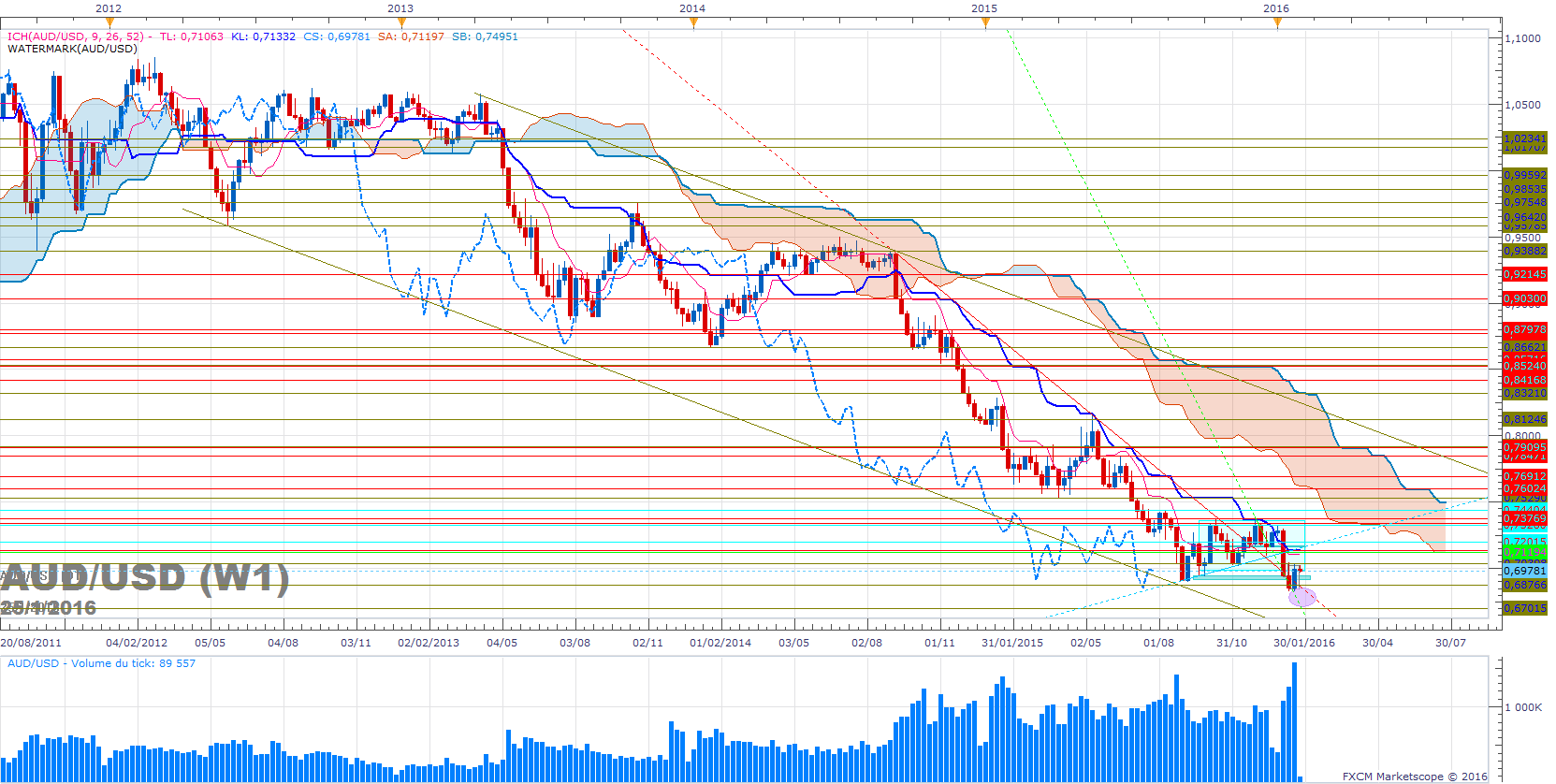Click the 30/04 date on time axis
This screenshot has height=784, width=1556.
tap(1378, 643)
